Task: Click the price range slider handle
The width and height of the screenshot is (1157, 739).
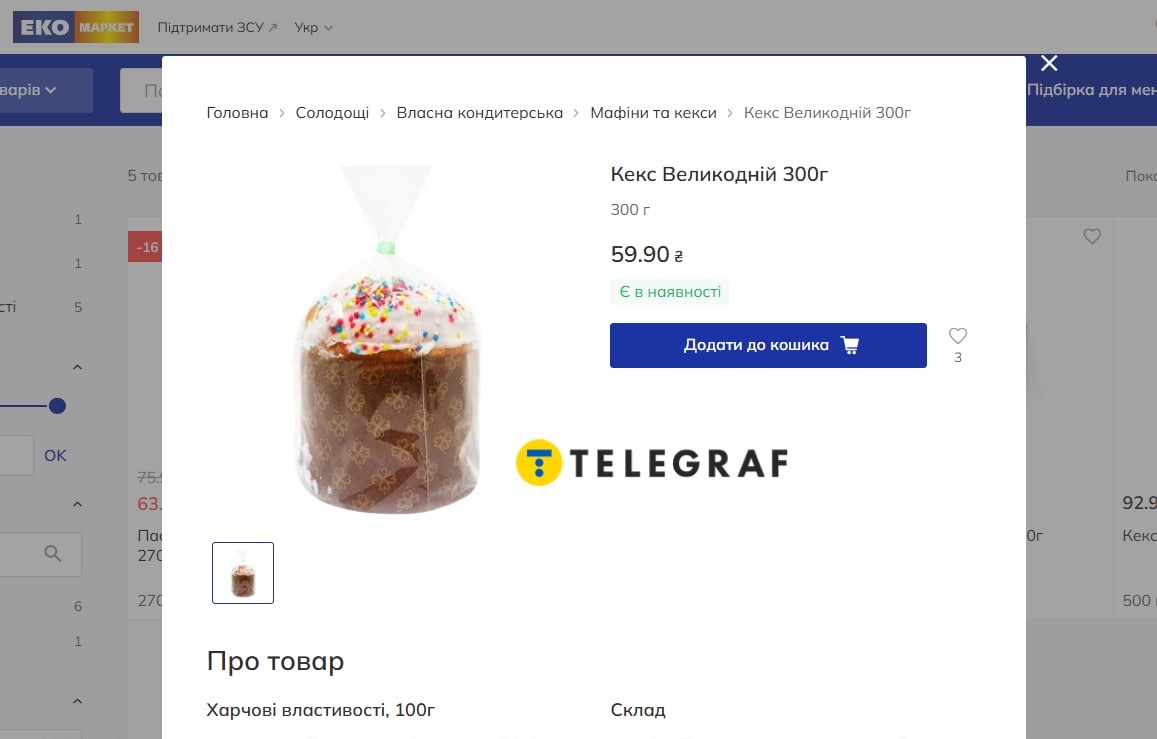Action: [57, 406]
